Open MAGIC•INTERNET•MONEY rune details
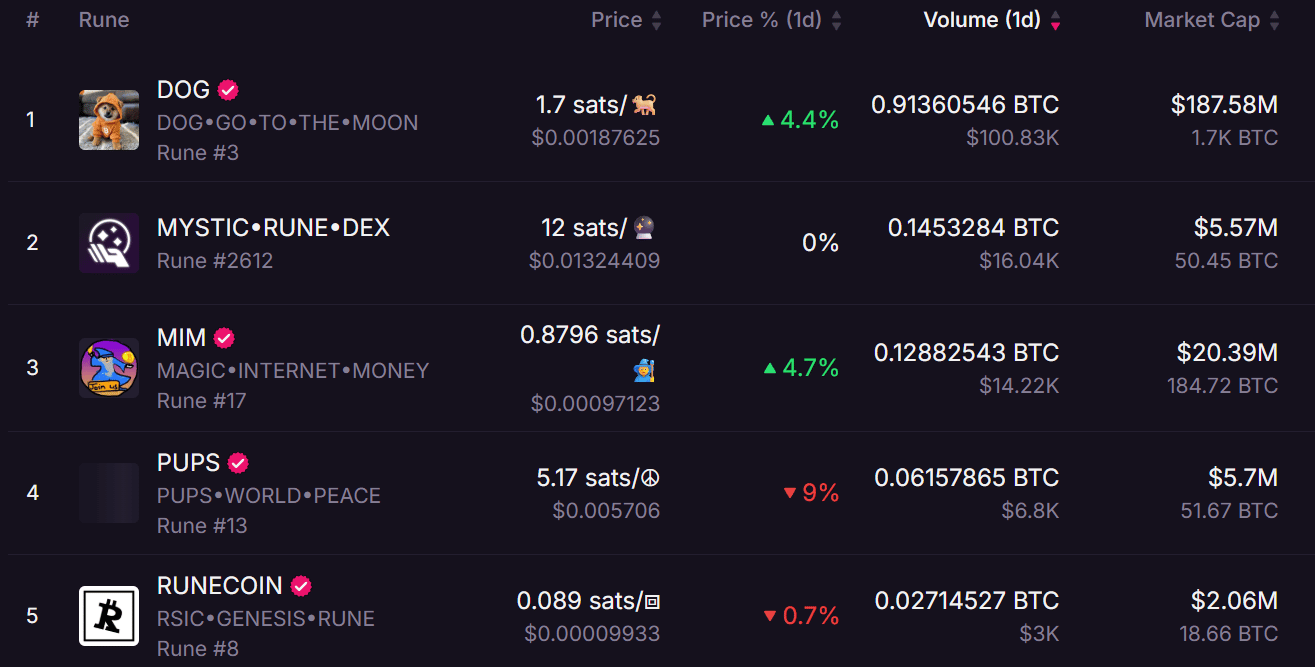The width and height of the screenshot is (1315, 667). 293,371
